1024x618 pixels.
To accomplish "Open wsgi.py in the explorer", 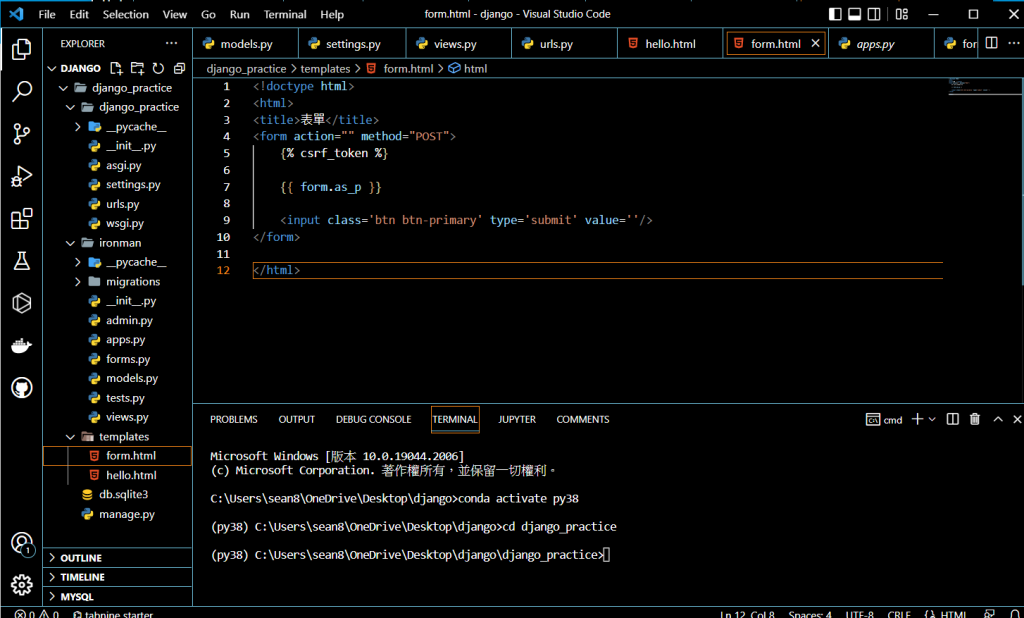I will point(118,223).
